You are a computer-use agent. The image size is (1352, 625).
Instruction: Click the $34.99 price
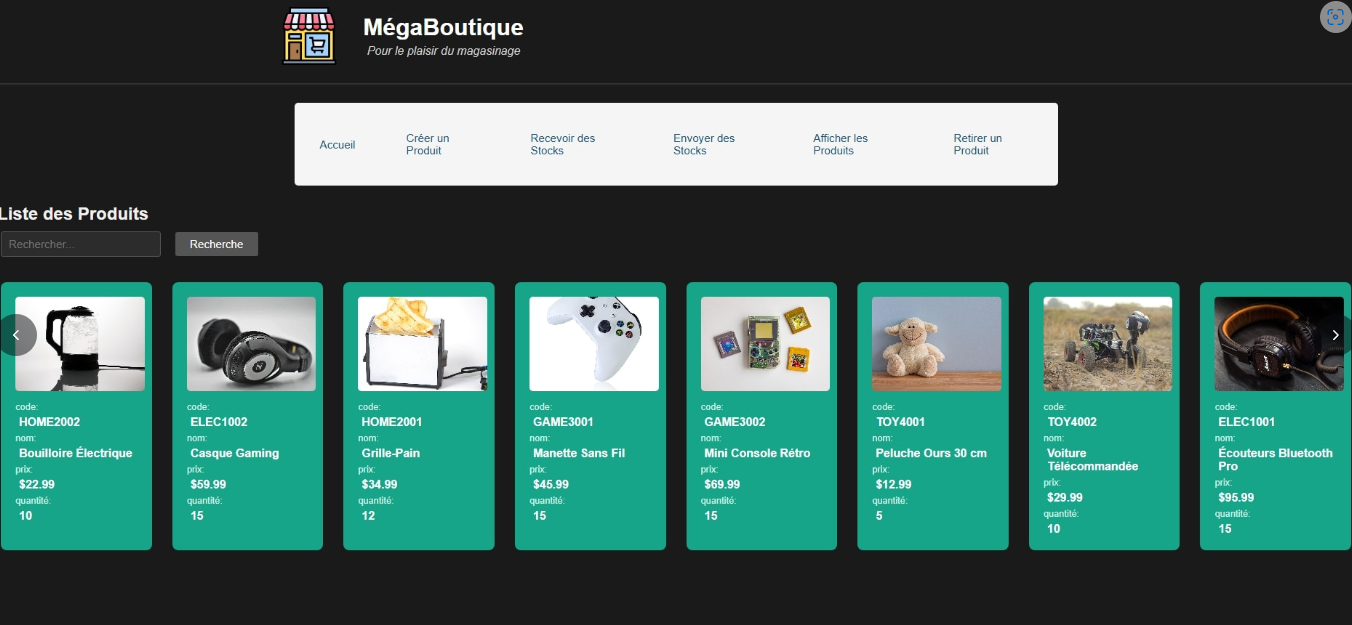point(380,485)
